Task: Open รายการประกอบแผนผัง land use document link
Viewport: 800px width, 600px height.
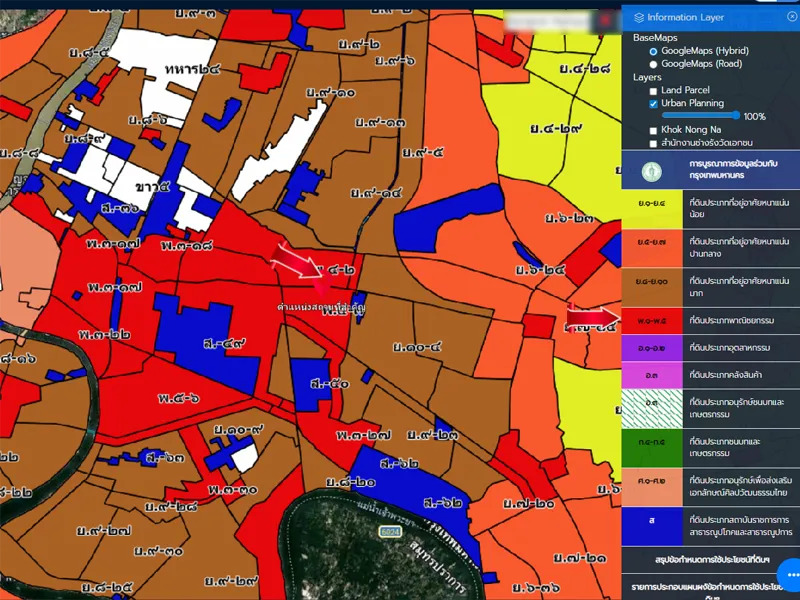Action: (x=700, y=588)
